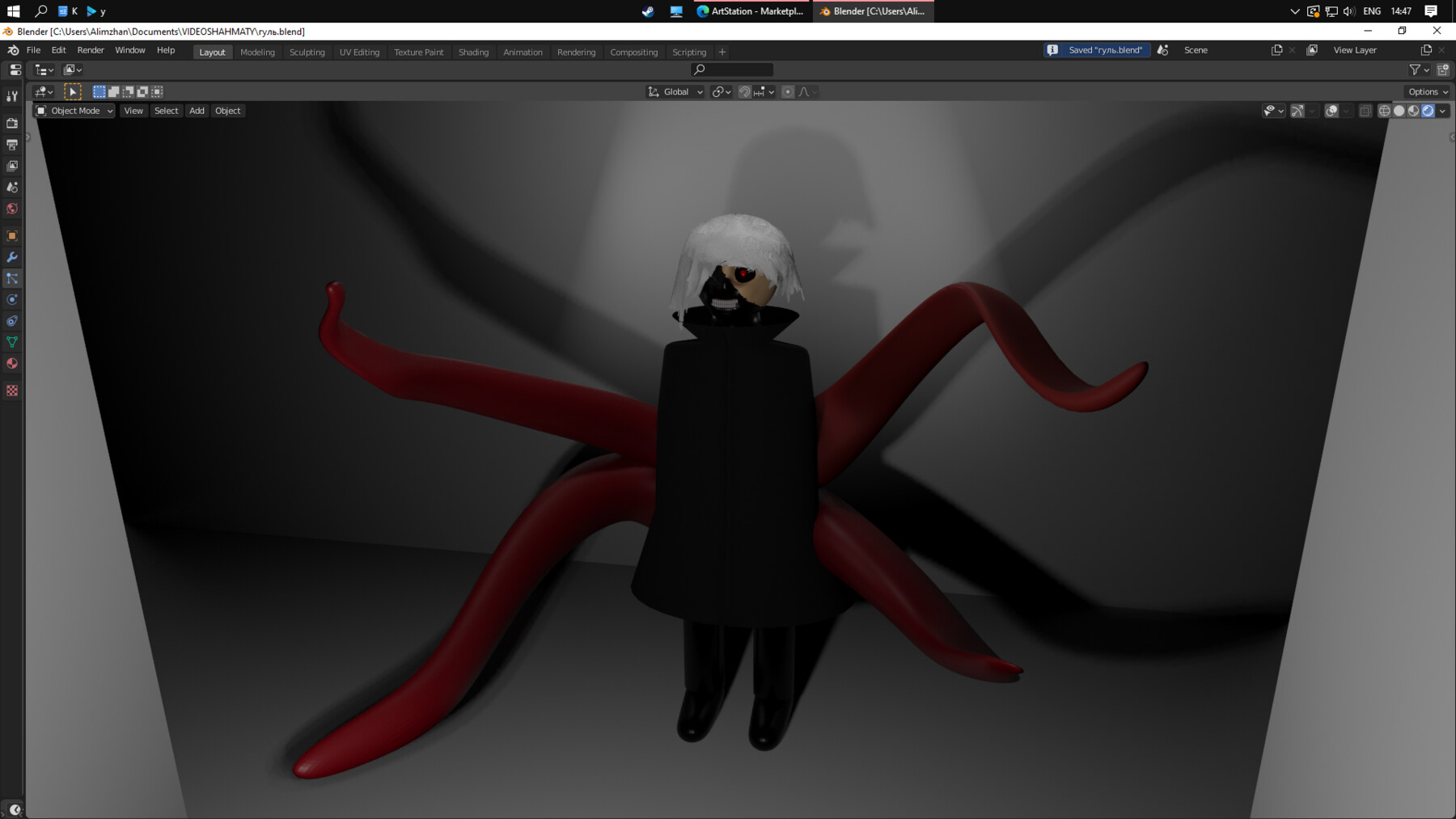The width and height of the screenshot is (1456, 819).
Task: Click the timeline editor icon at the bottom left
Action: (15, 809)
